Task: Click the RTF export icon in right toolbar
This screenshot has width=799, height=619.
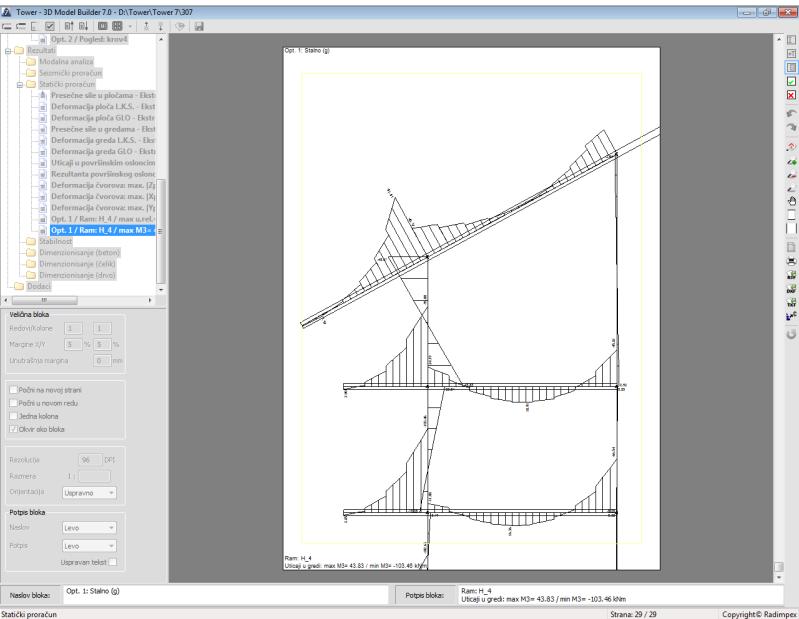Action: 791,275
